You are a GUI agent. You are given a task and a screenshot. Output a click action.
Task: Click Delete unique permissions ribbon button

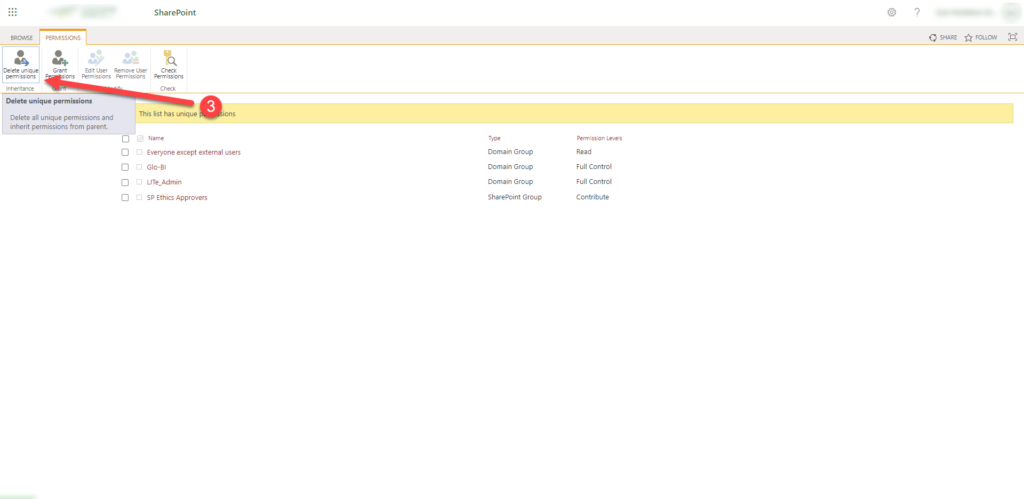pyautogui.click(x=20, y=65)
